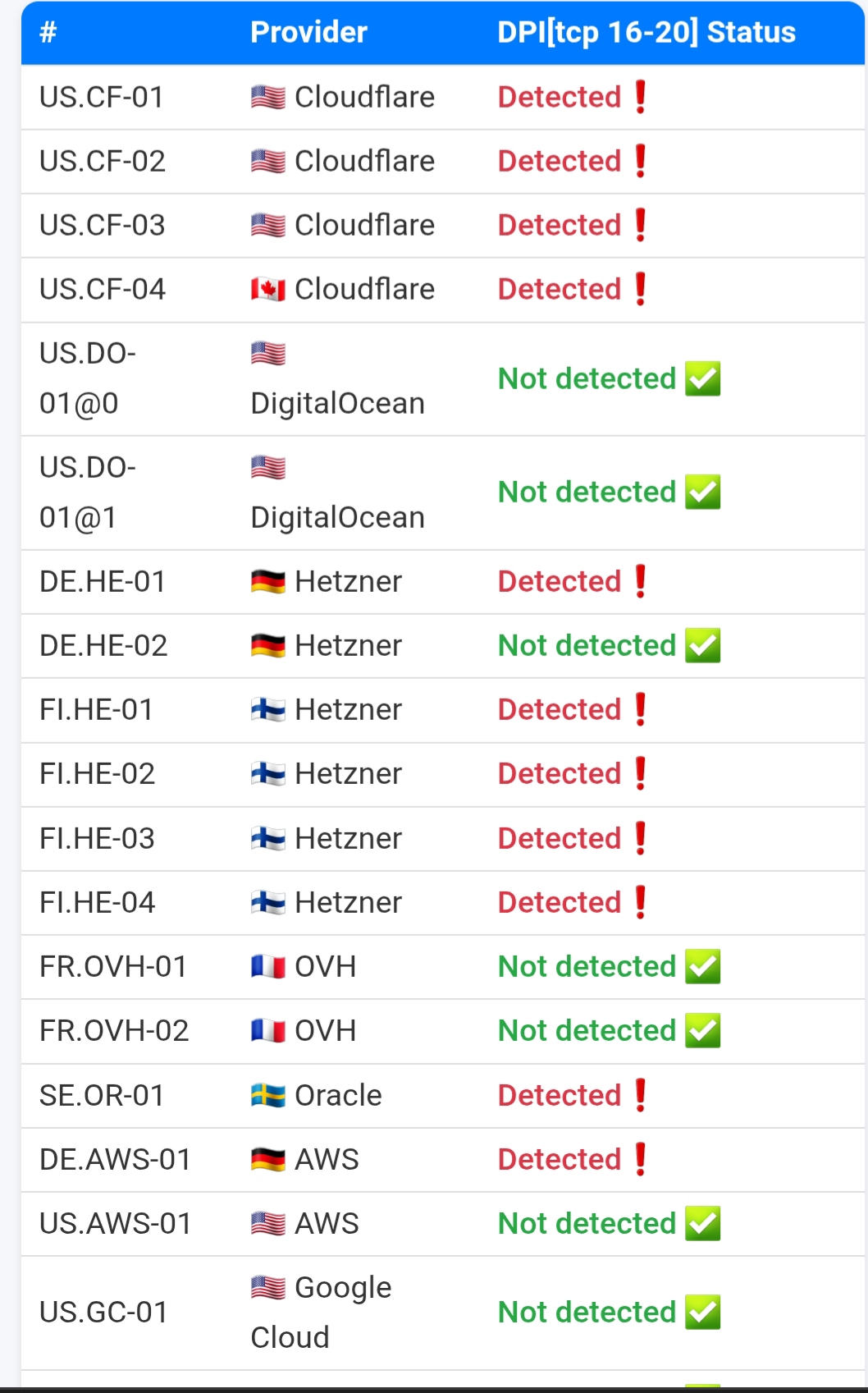The height and width of the screenshot is (1393, 868).
Task: Click red exclamation mark in US.CF-01 row
Action: point(641,97)
